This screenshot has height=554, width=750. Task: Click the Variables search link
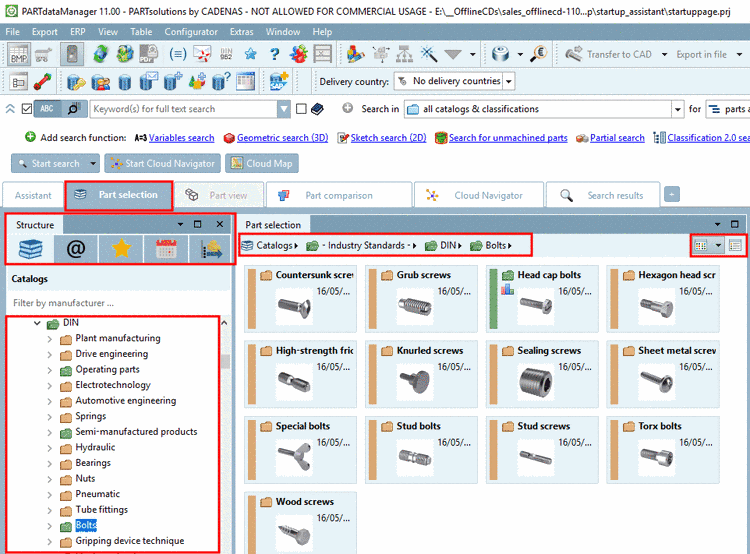[181, 138]
